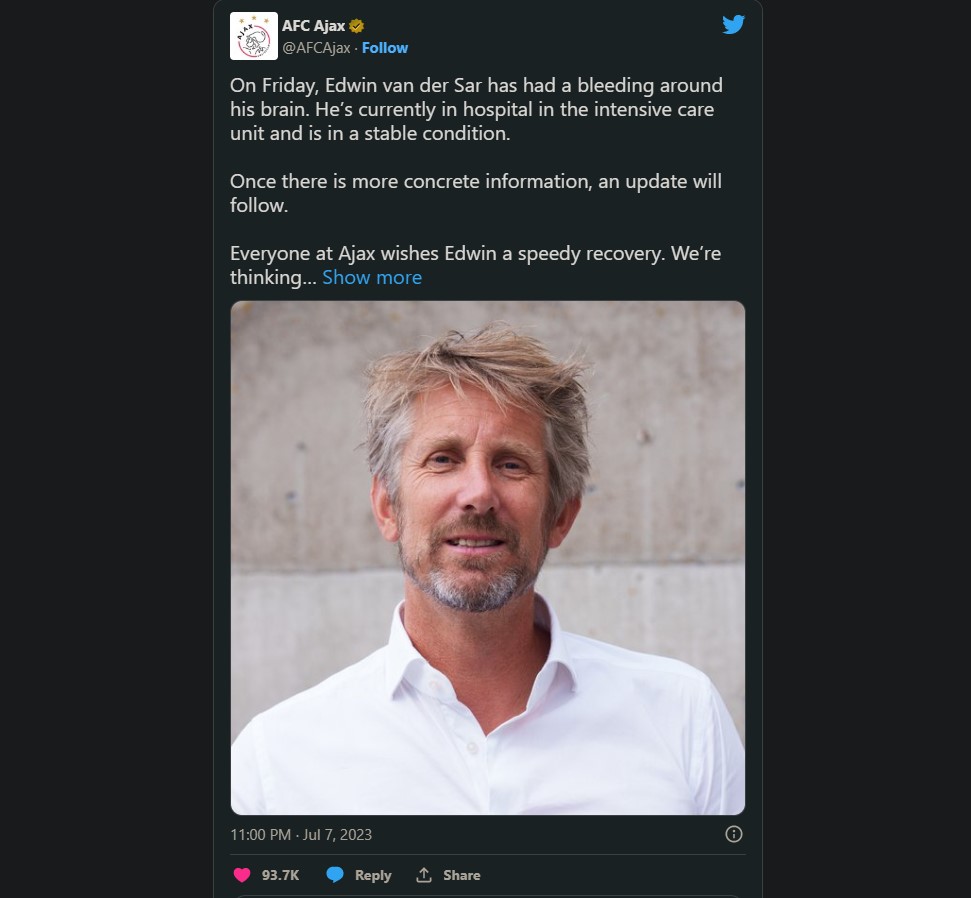
Task: Toggle following by clicking Follow
Action: pos(384,47)
